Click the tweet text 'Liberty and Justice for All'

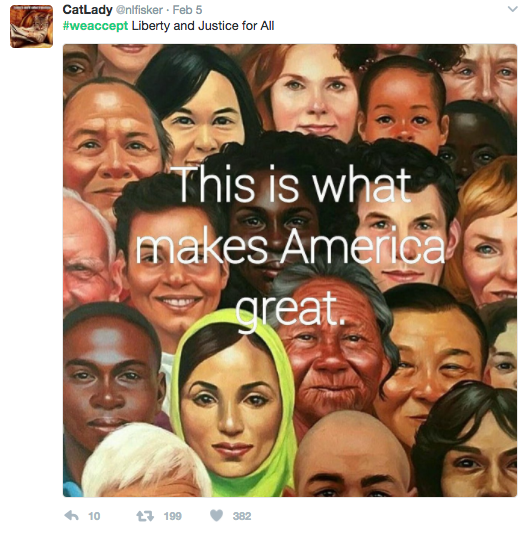(x=203, y=26)
